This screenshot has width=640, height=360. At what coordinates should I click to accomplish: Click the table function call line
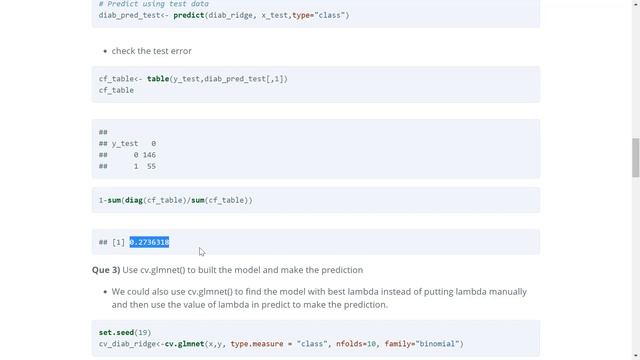(193, 79)
